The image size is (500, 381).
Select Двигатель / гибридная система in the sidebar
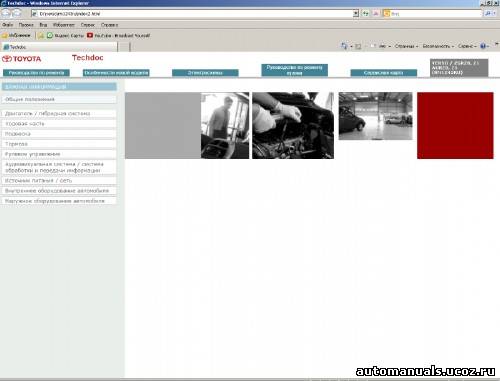click(59, 114)
